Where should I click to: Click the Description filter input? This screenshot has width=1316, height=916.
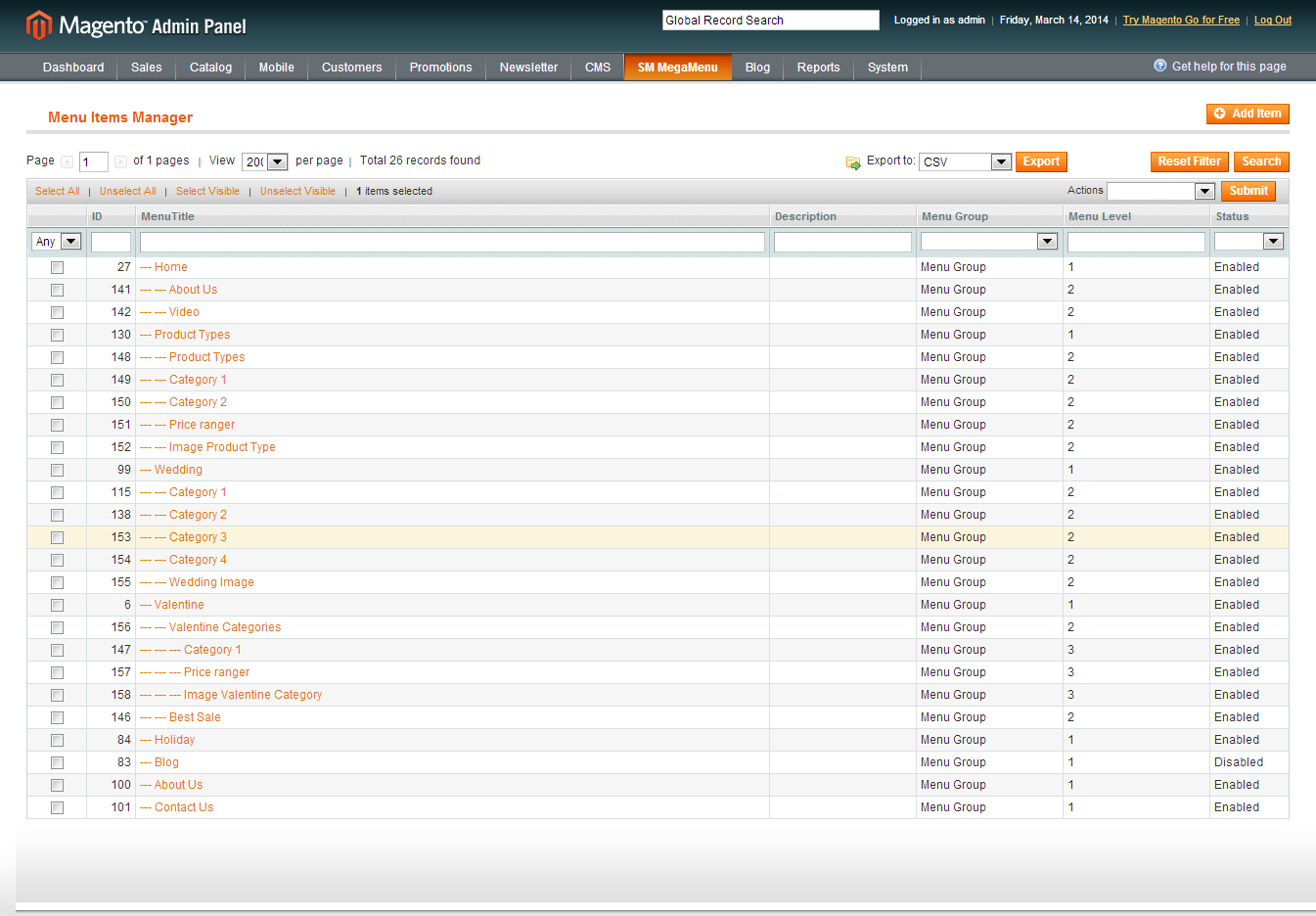(x=842, y=242)
